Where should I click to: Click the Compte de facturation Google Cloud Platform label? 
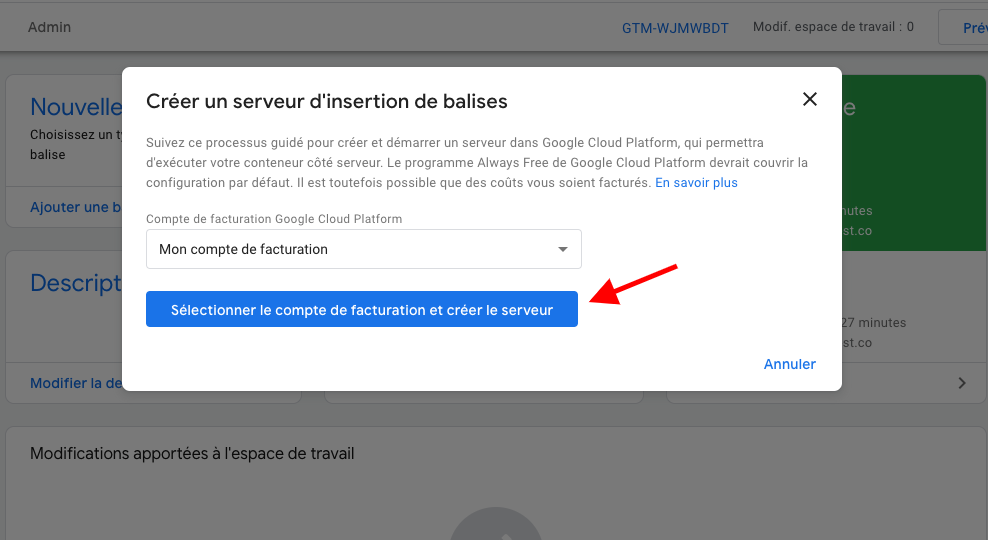coord(274,219)
